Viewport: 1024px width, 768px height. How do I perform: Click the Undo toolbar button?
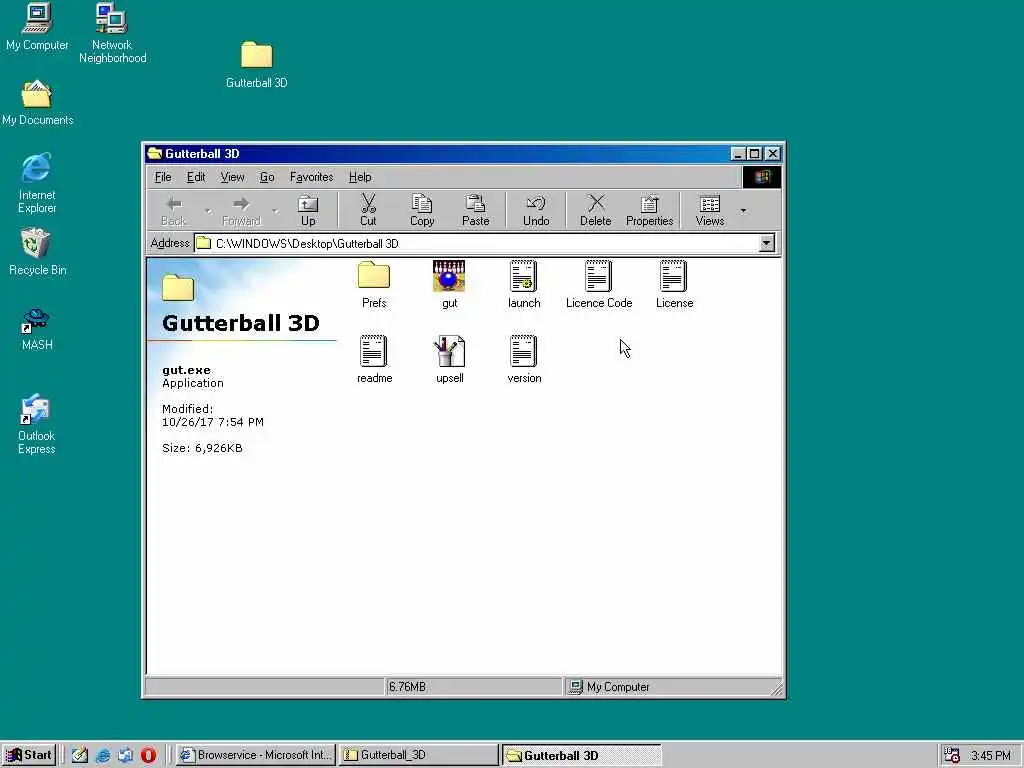(x=536, y=210)
